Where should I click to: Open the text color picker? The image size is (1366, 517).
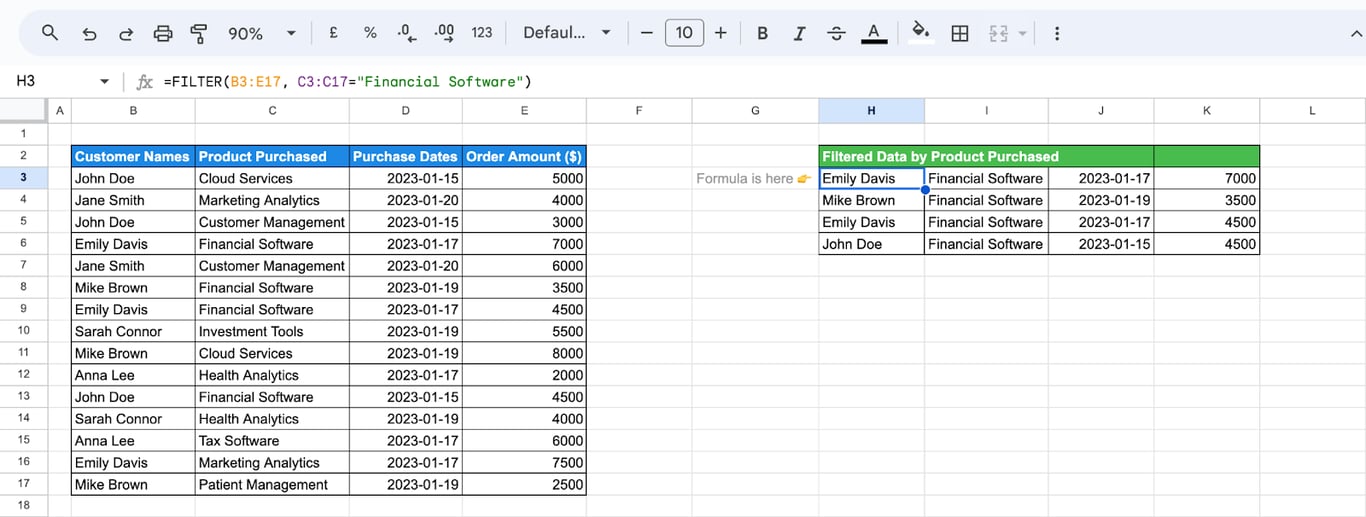874,33
